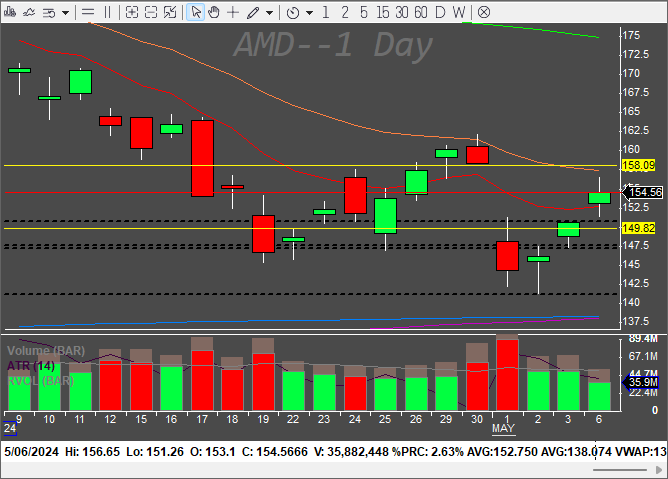Click the fit chart to window icon
Image resolution: width=668 pixels, height=479 pixels.
pos(172,12)
